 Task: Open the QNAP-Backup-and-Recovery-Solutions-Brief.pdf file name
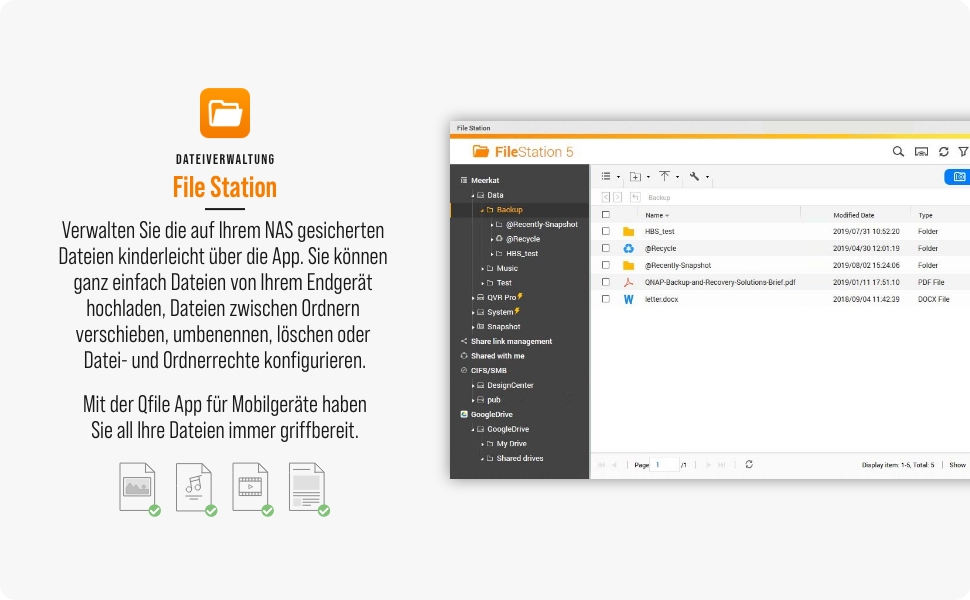click(x=720, y=282)
